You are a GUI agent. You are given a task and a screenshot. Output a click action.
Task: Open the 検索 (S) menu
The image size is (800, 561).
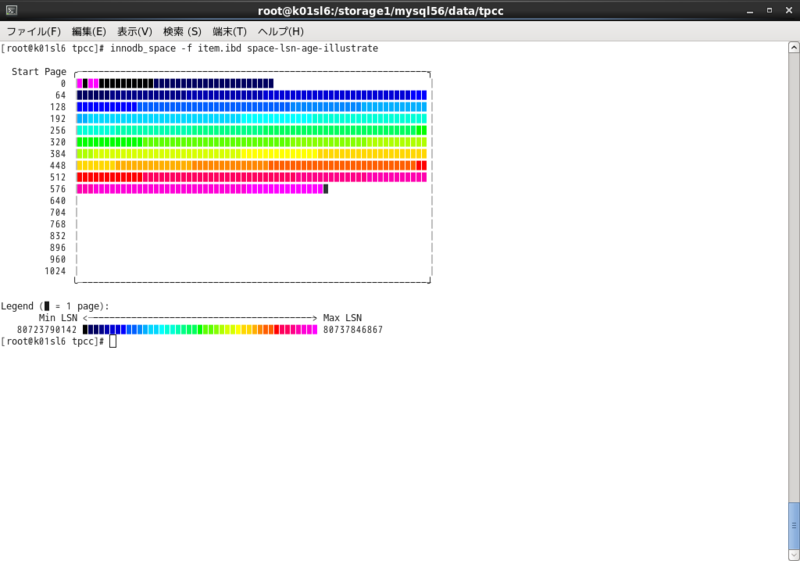click(182, 32)
